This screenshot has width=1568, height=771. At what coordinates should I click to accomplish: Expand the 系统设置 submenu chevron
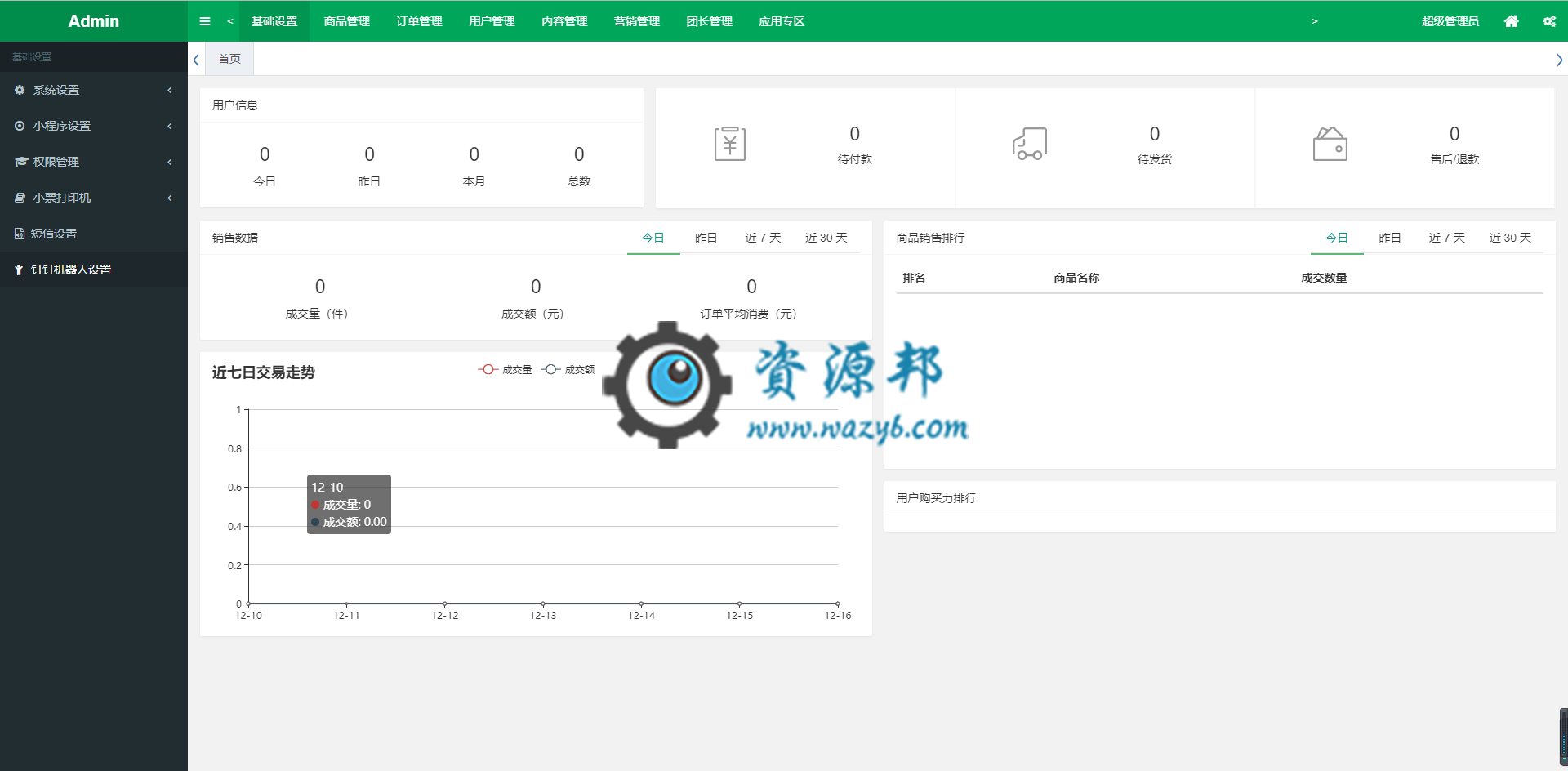(170, 90)
